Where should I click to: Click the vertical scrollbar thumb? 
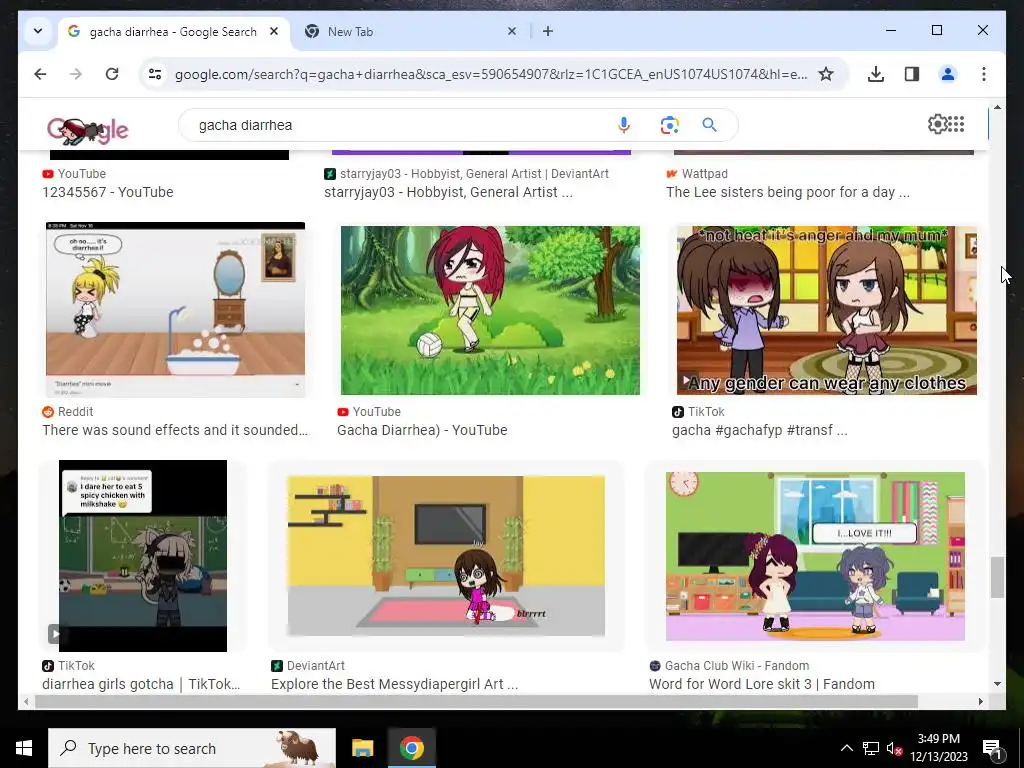(997, 577)
